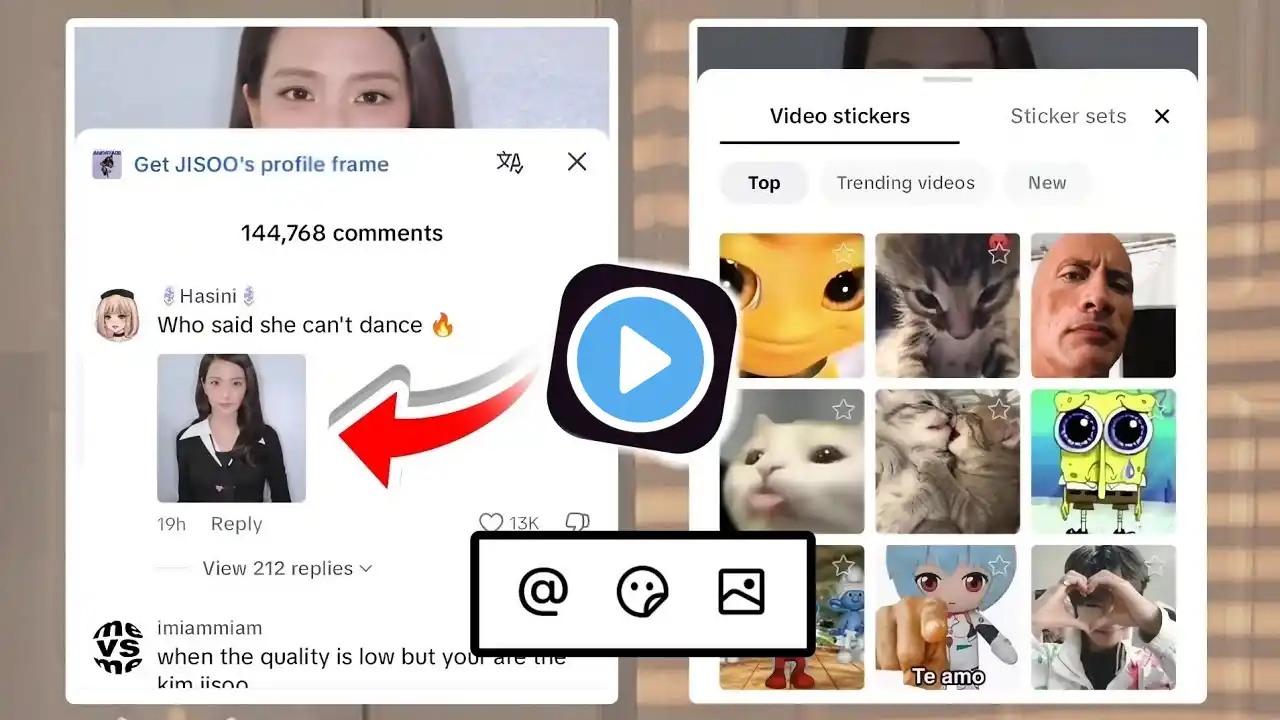Open the sticker emoji icon
Screen dimensions: 1280x720
[642, 592]
